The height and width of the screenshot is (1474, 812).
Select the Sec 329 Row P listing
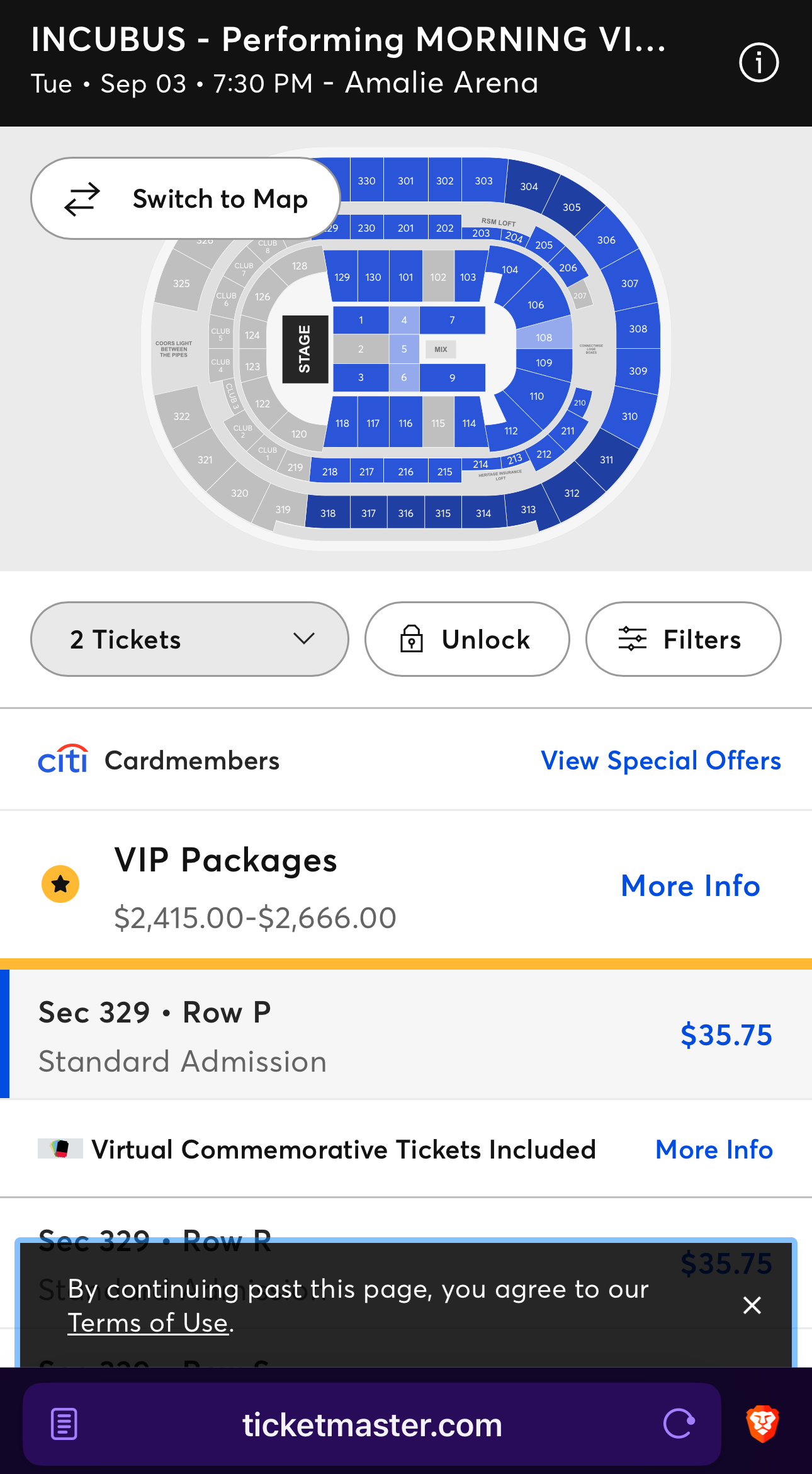[x=403, y=1036]
